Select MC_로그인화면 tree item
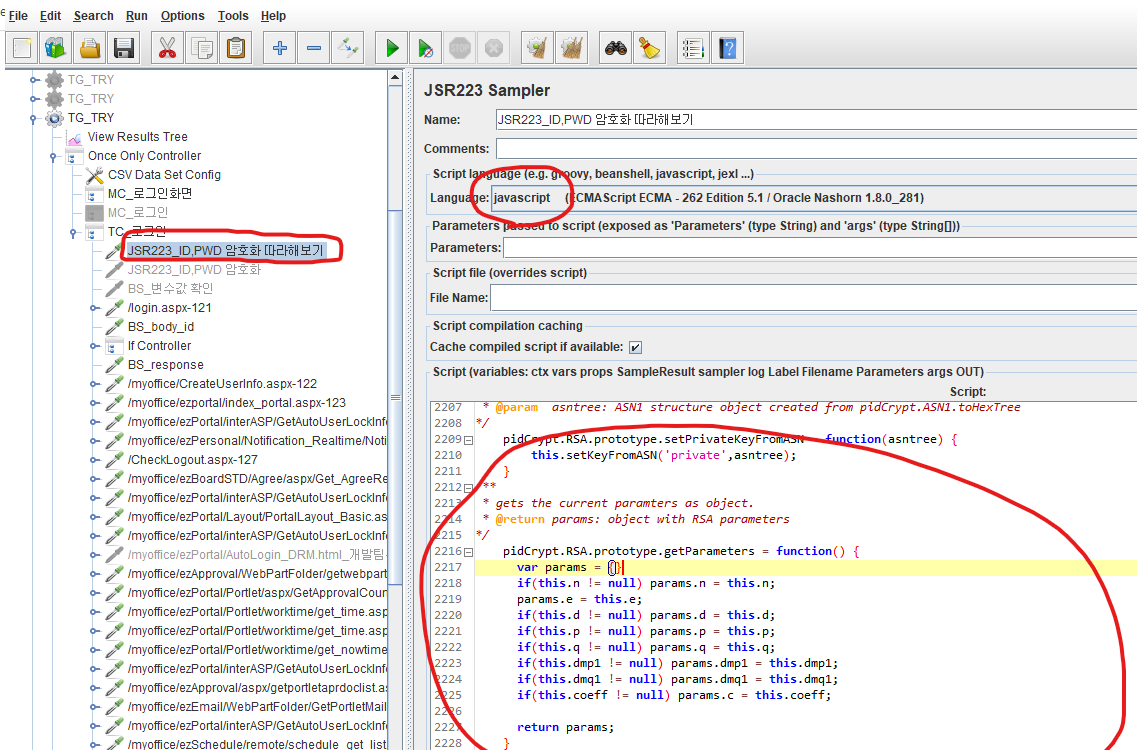Viewport: 1137px width, 750px height. click(x=149, y=194)
